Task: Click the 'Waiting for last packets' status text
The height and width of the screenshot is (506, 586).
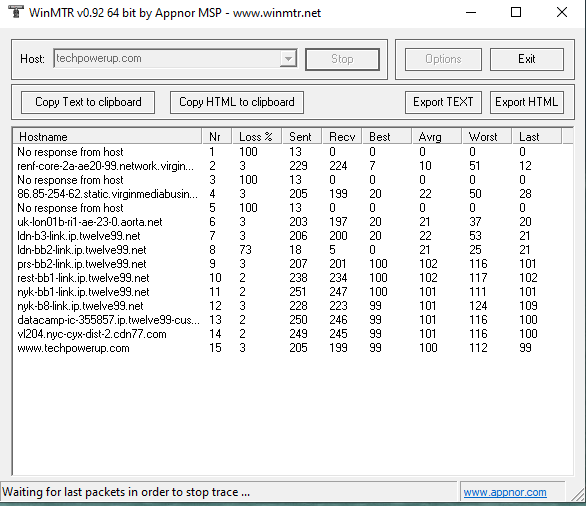Action: (126, 492)
